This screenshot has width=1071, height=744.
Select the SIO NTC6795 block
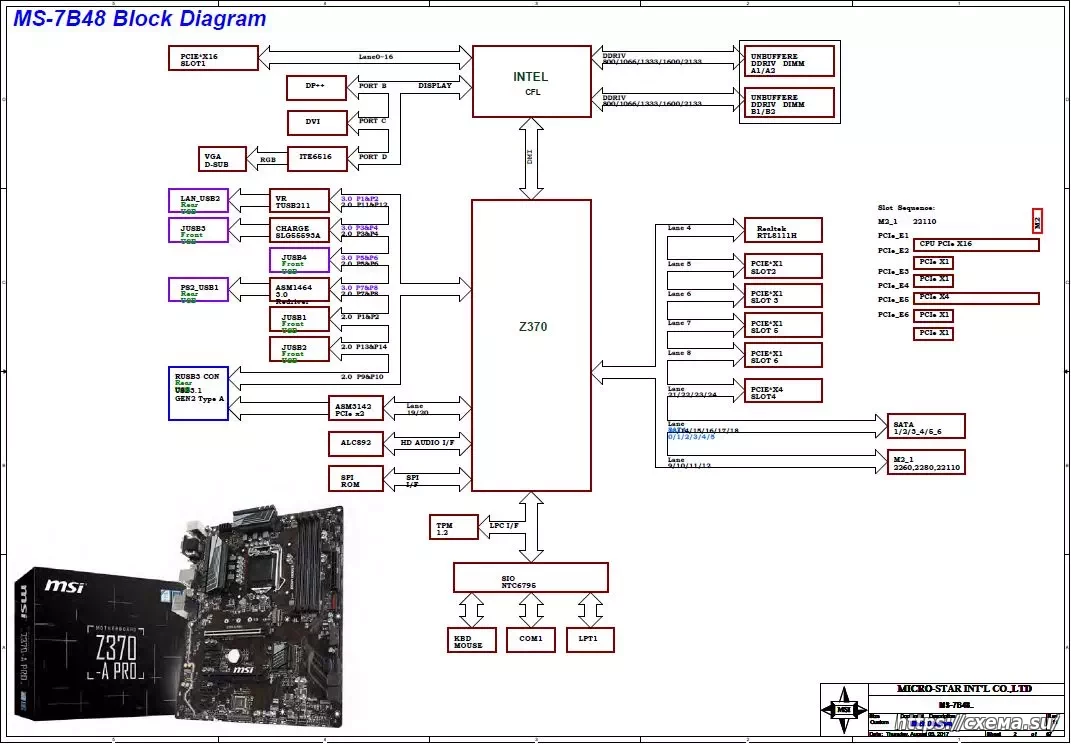531,577
